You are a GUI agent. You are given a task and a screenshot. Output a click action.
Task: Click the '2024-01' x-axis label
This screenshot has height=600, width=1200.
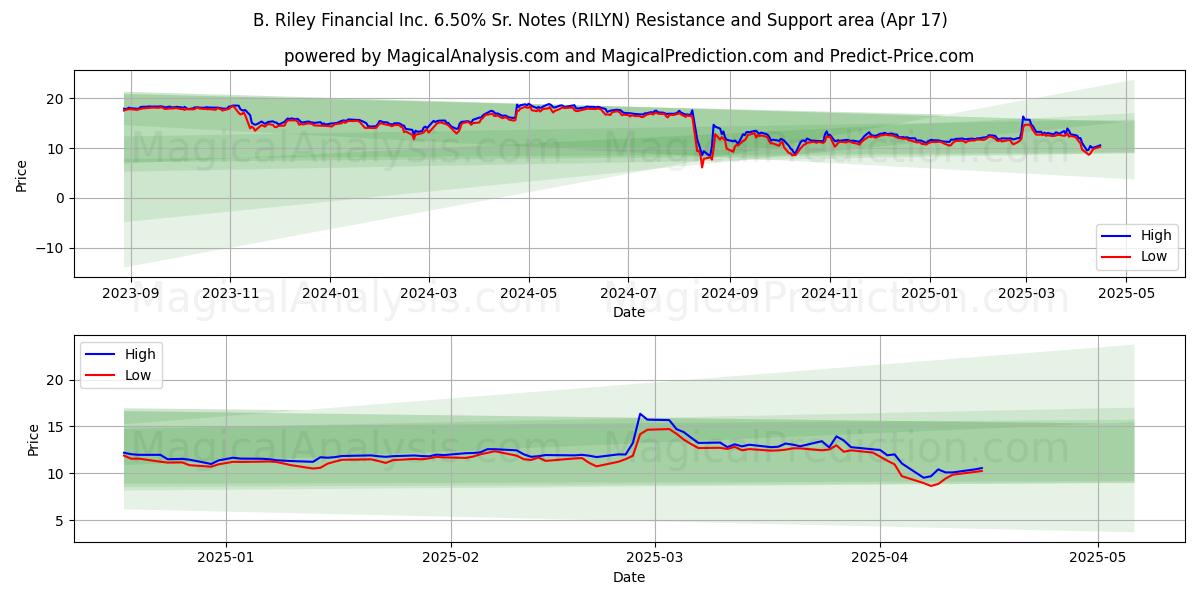click(x=330, y=293)
